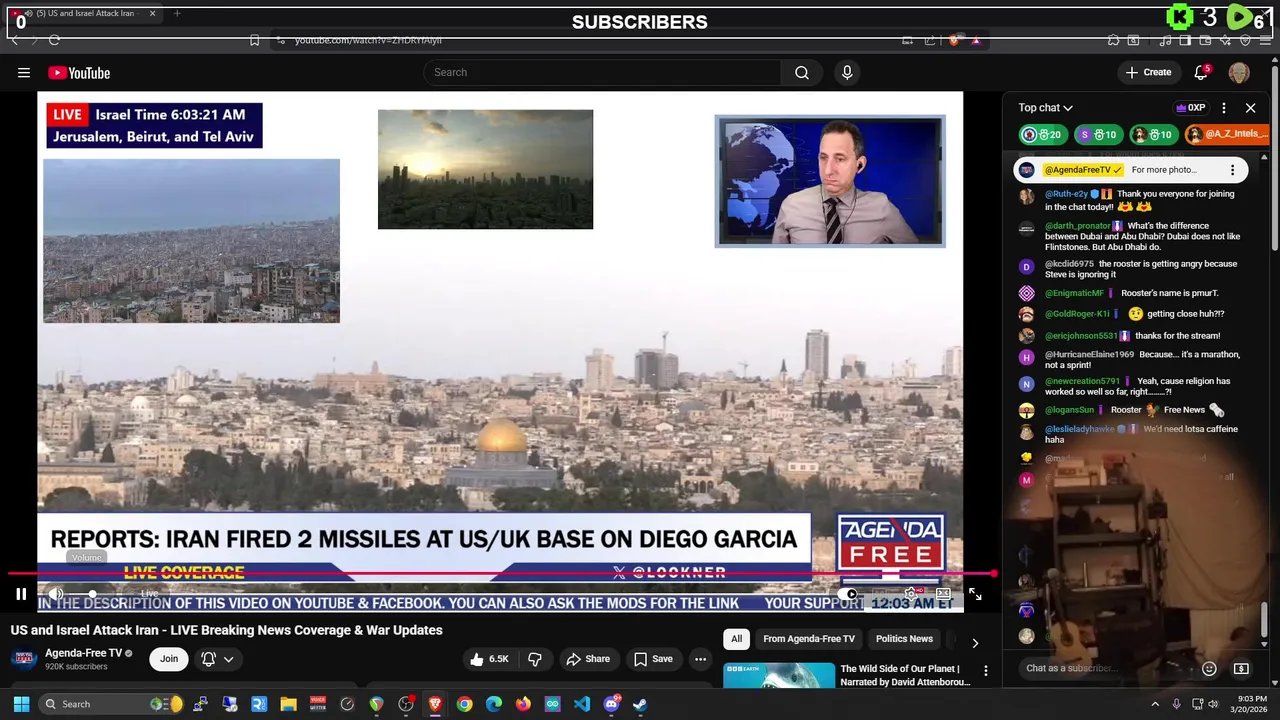Image resolution: width=1280 pixels, height=720 pixels.
Task: Click the address bar URL
Action: click(x=368, y=40)
